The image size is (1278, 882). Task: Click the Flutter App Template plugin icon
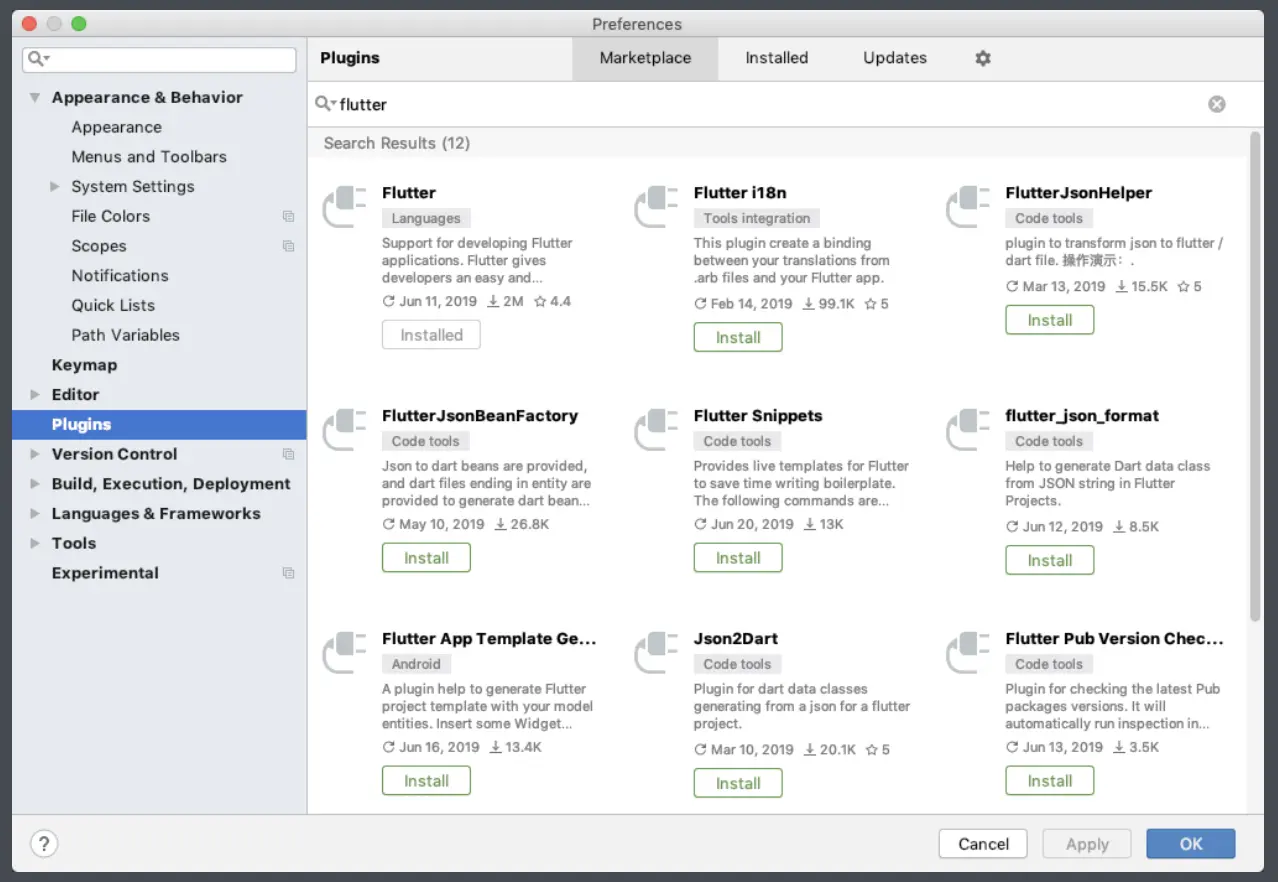click(345, 653)
